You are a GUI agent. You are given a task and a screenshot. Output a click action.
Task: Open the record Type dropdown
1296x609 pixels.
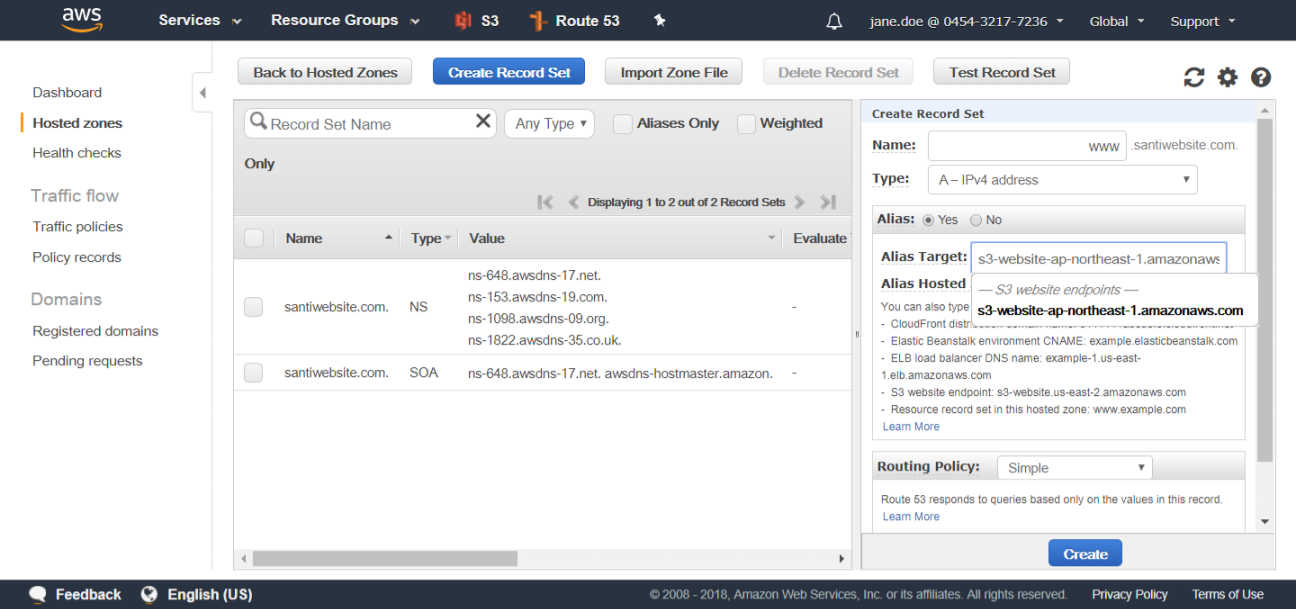click(1062, 180)
